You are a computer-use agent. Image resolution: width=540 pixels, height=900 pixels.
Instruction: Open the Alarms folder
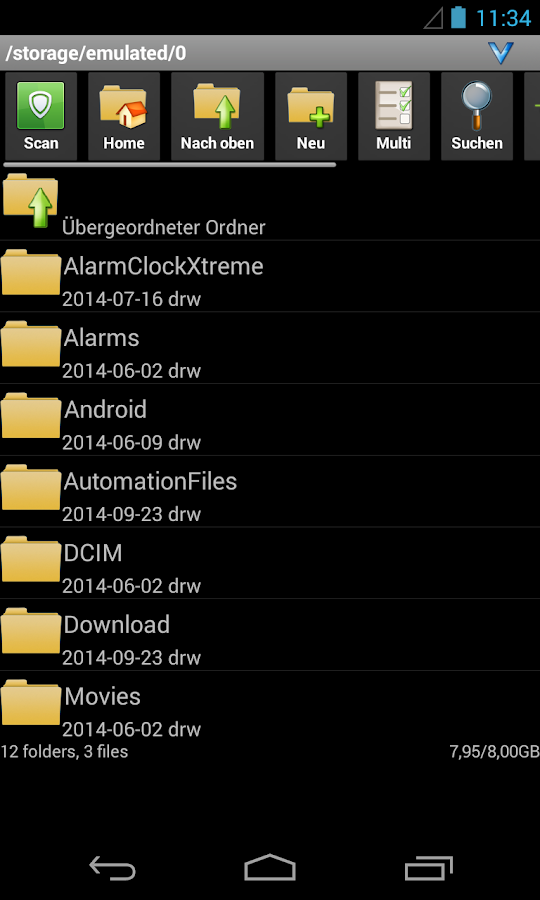tap(270, 348)
